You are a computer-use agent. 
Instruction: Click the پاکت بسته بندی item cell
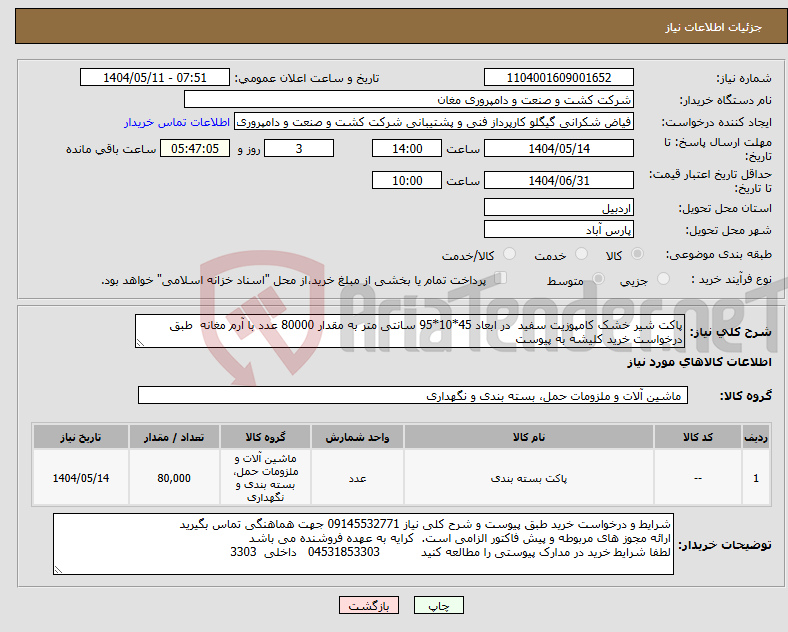529,478
